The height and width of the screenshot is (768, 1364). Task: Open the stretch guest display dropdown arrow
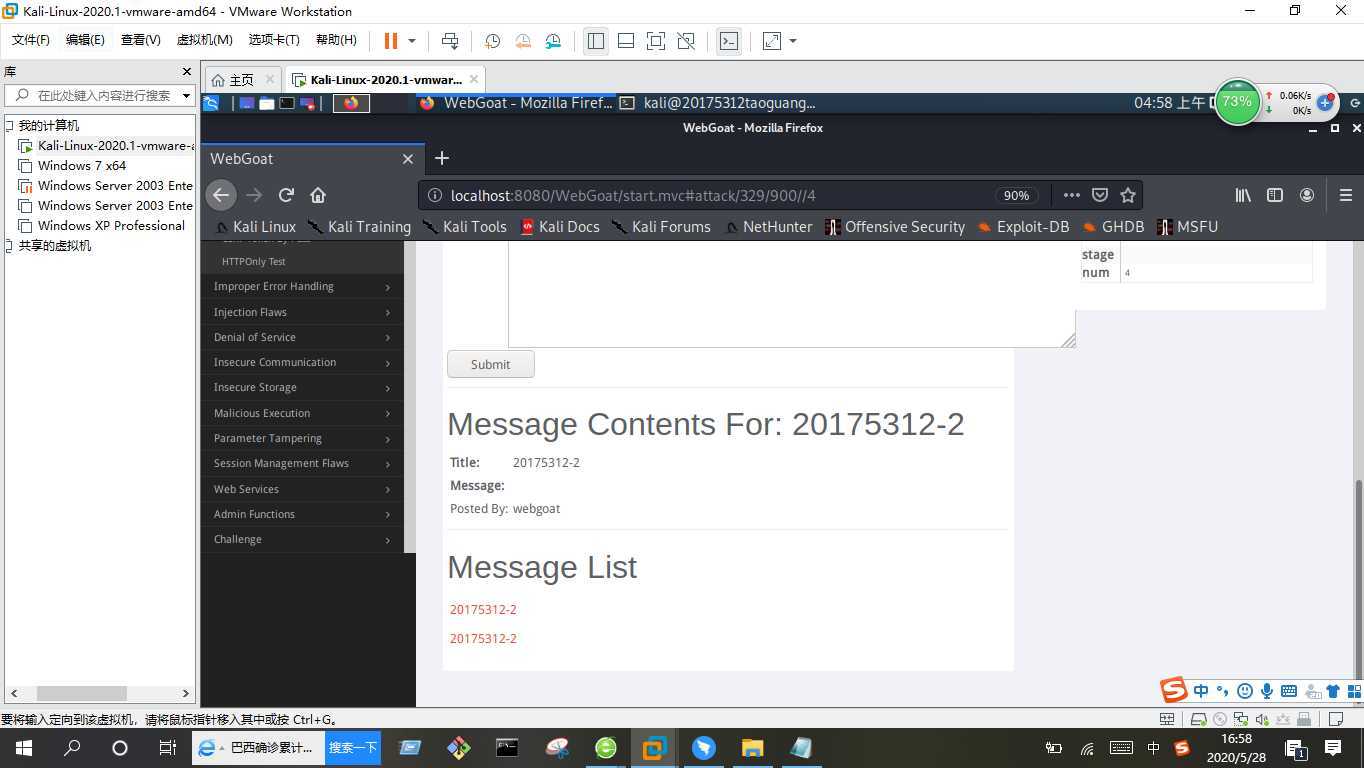[x=793, y=41]
